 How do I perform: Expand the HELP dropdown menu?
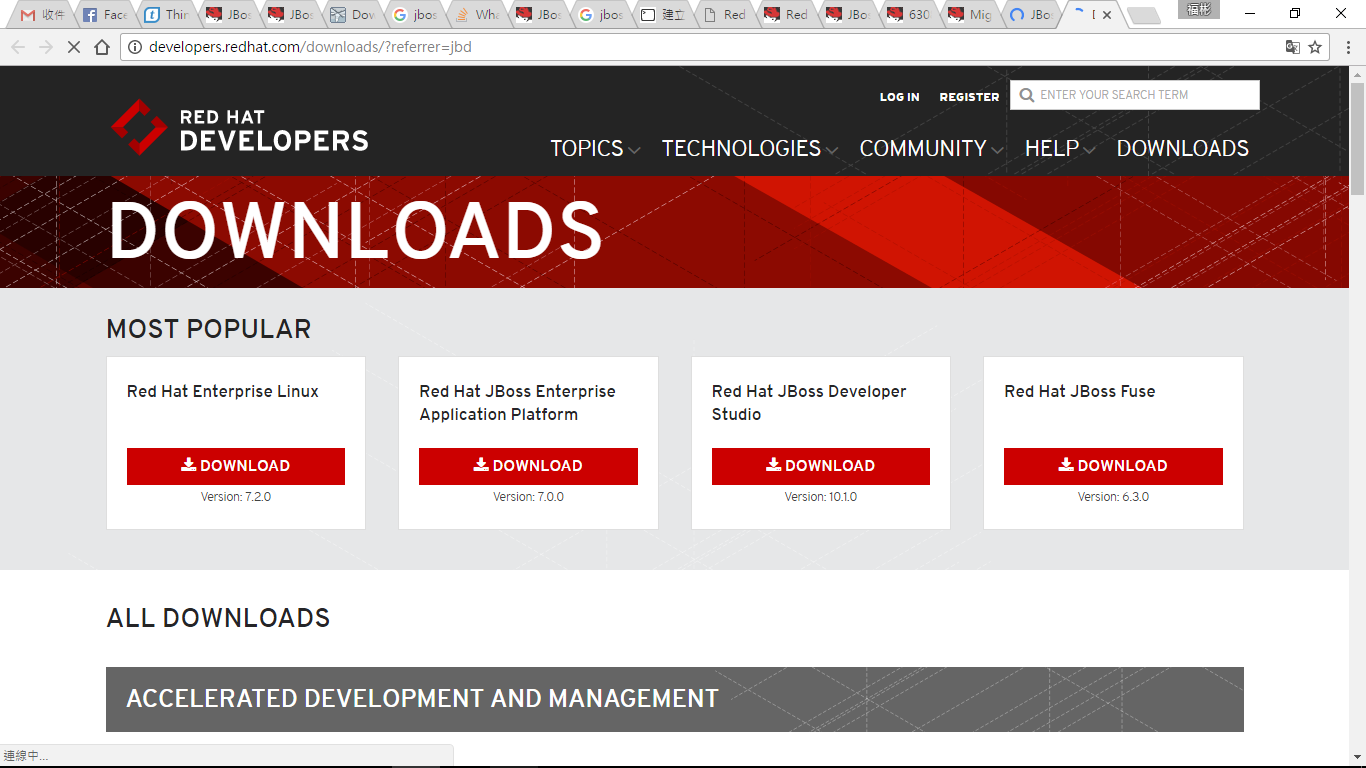(1060, 148)
